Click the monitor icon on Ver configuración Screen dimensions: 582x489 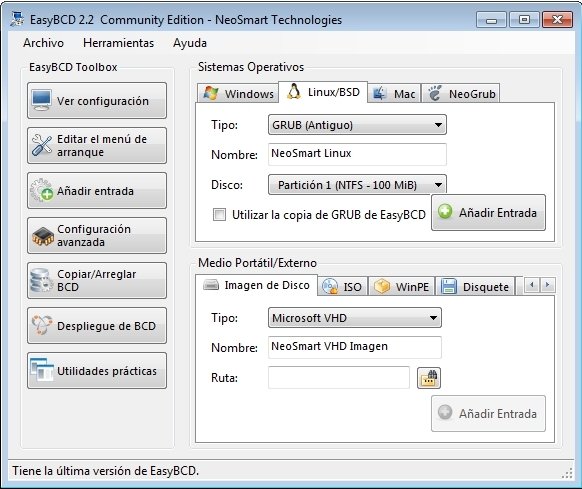pyautogui.click(x=41, y=100)
